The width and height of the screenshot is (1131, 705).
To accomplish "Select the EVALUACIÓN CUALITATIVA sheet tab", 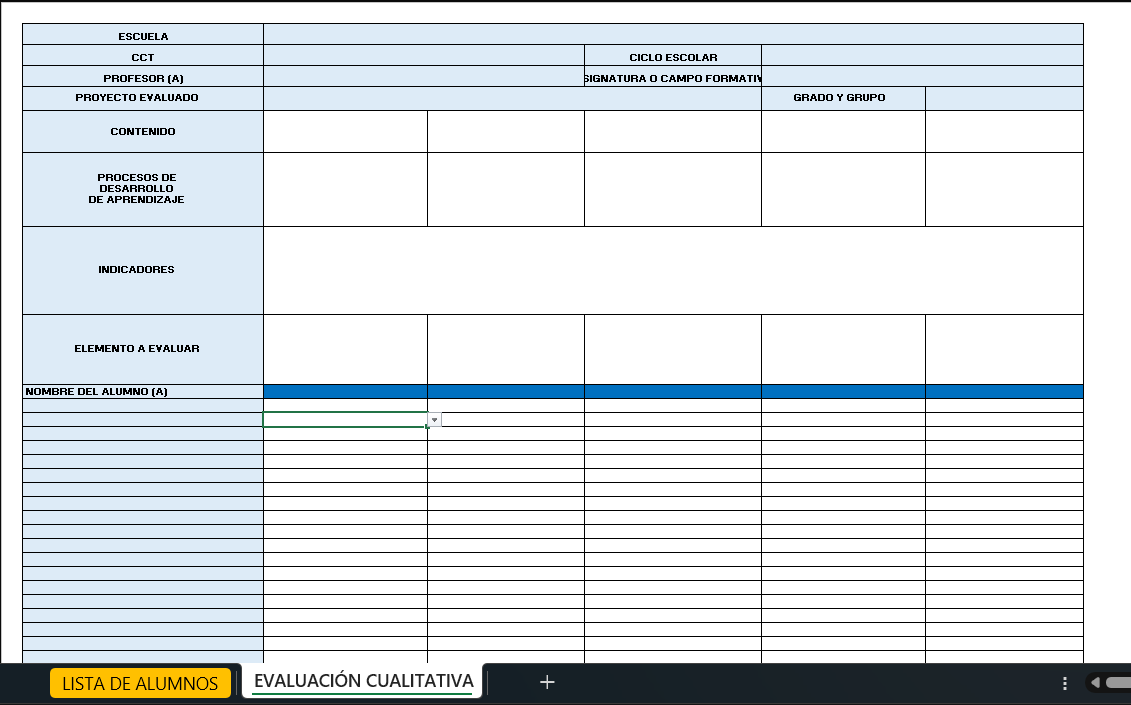I will 363,681.
